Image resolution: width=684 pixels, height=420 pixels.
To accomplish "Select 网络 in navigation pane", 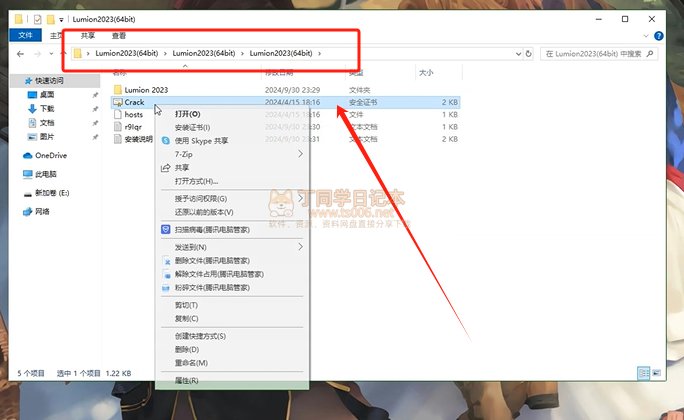I will click(x=42, y=212).
